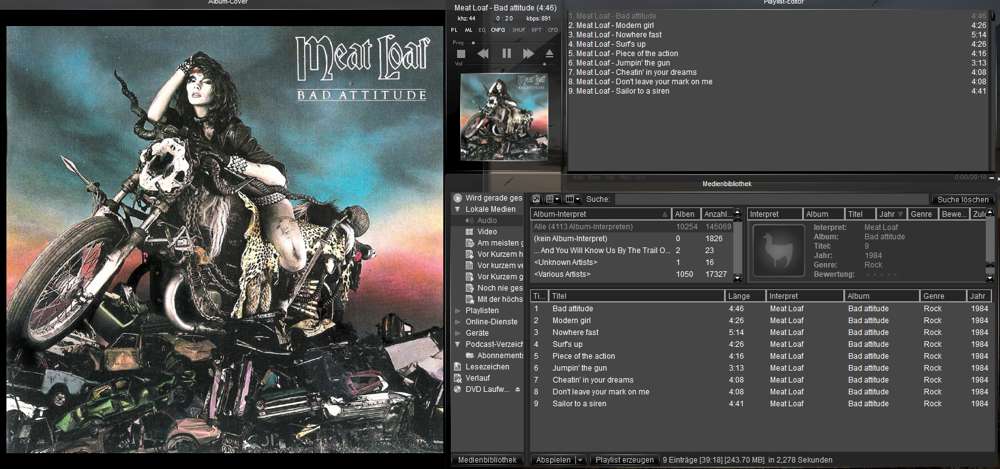Skip to the previous track
This screenshot has height=469, width=1000.
pyautogui.click(x=483, y=53)
